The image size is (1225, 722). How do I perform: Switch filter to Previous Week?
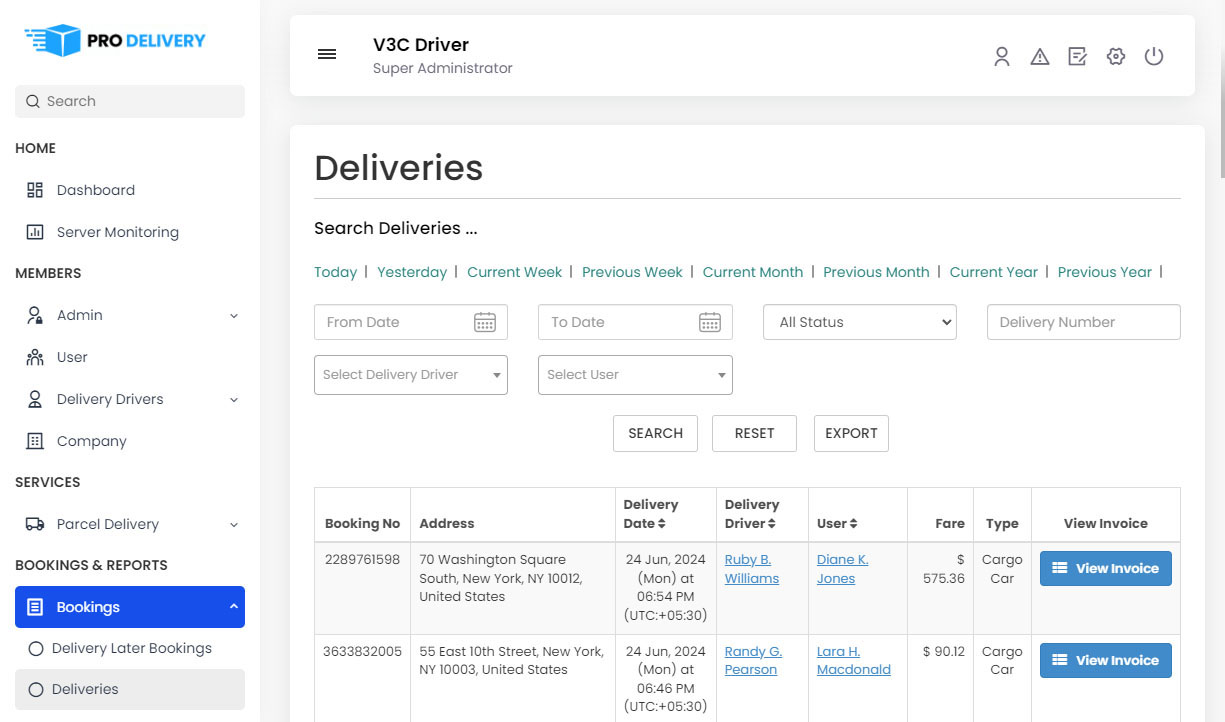pyautogui.click(x=632, y=272)
